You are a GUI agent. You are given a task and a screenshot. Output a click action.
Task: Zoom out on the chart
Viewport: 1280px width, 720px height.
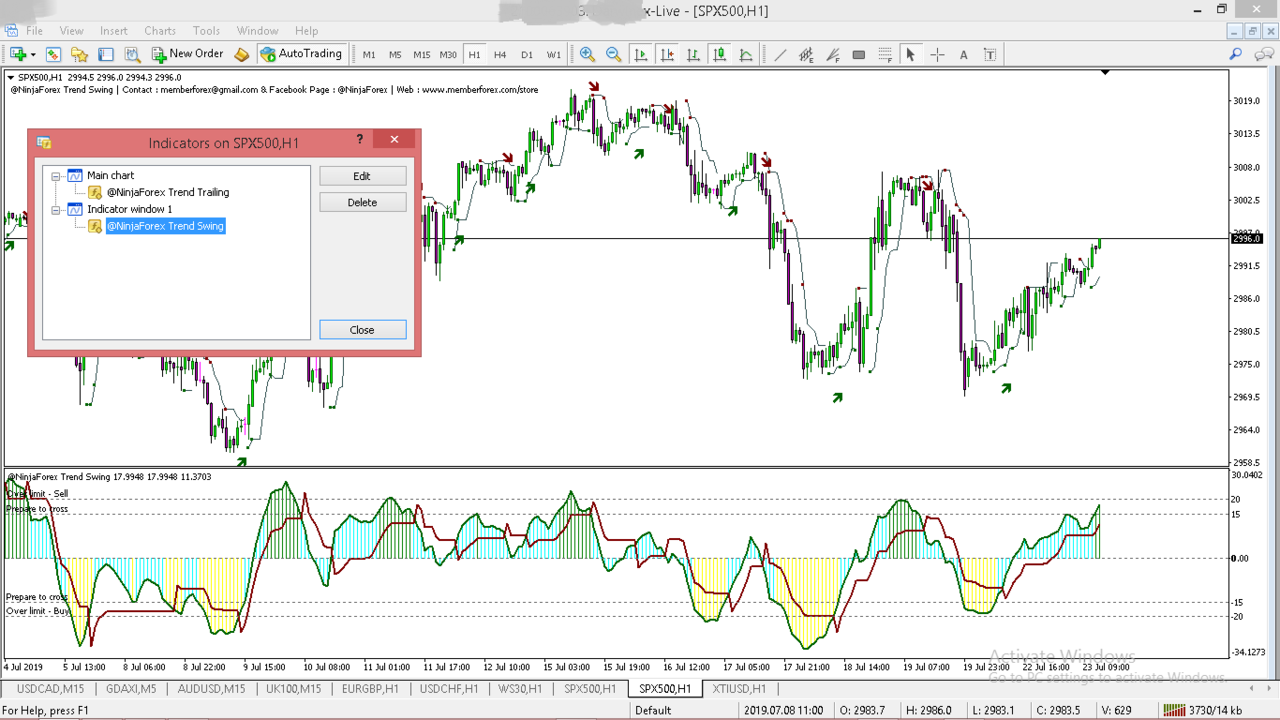click(613, 54)
